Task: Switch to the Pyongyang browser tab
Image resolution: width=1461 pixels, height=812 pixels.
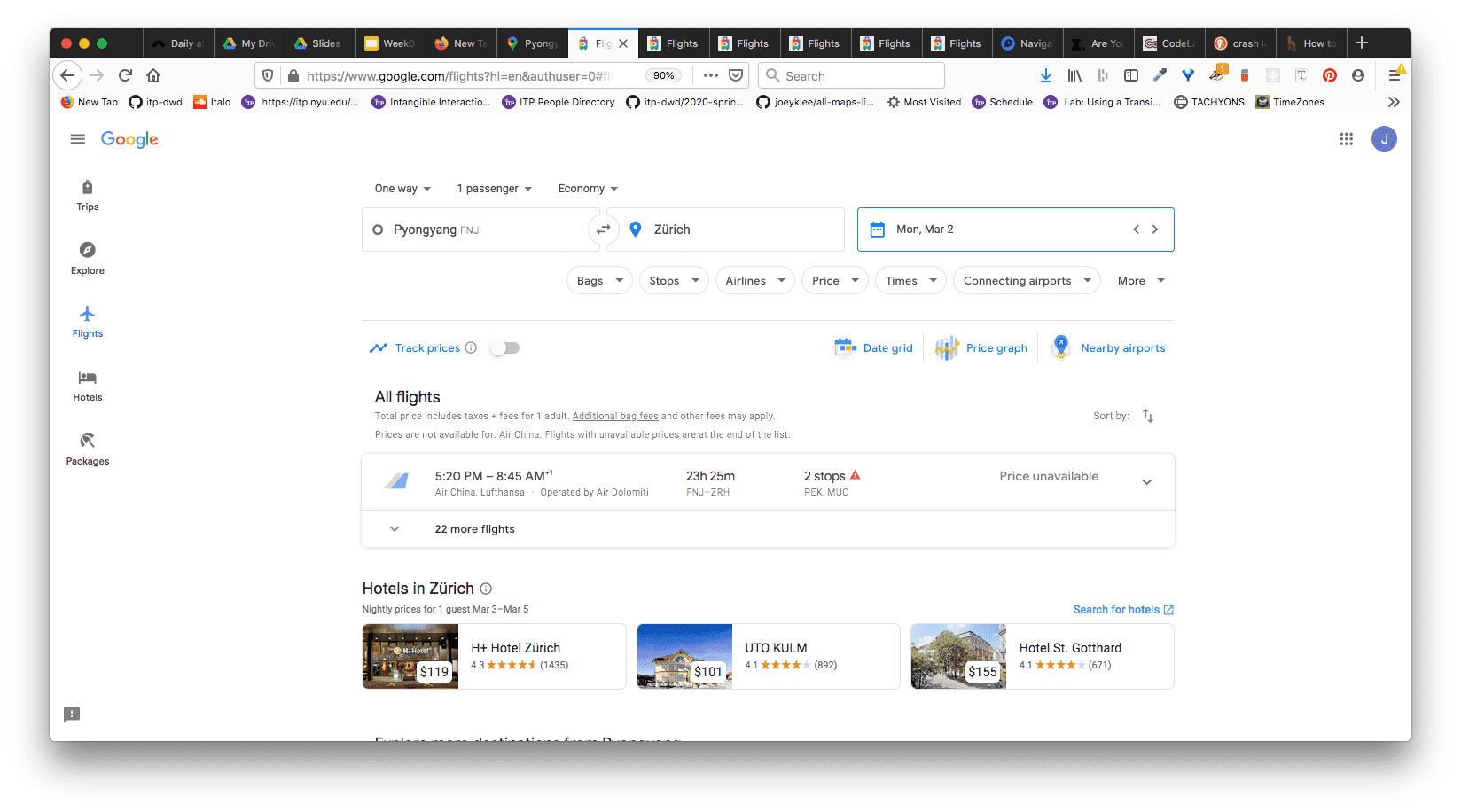Action: pyautogui.click(x=532, y=43)
